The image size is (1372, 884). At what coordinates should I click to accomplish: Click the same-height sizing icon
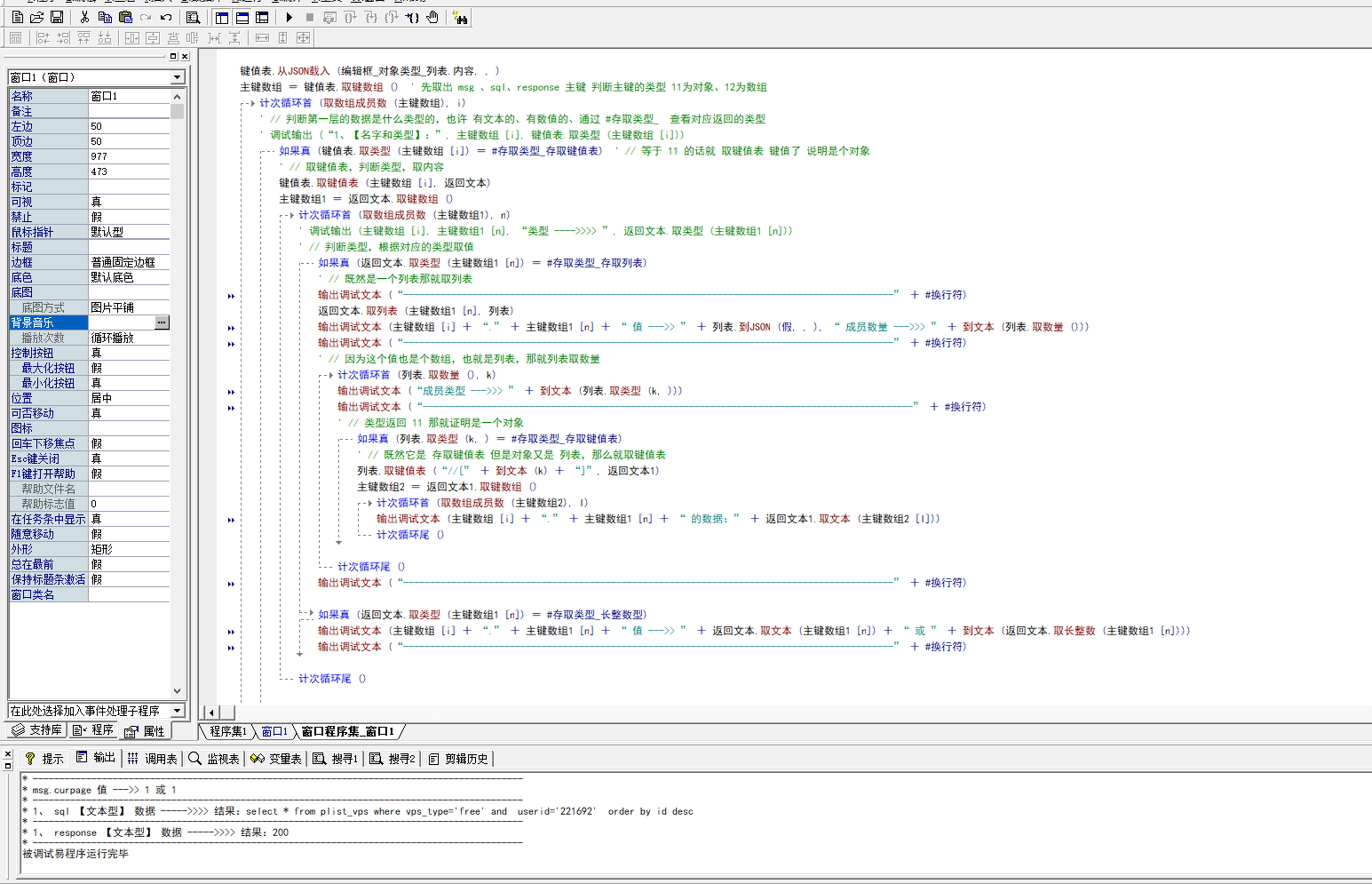(x=282, y=37)
